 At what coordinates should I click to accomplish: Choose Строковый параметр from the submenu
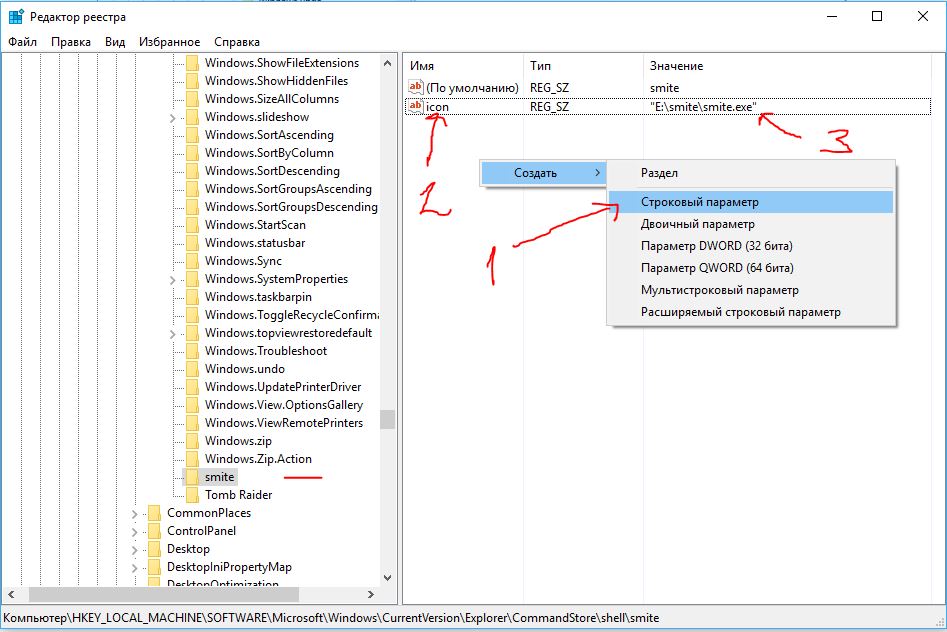700,202
